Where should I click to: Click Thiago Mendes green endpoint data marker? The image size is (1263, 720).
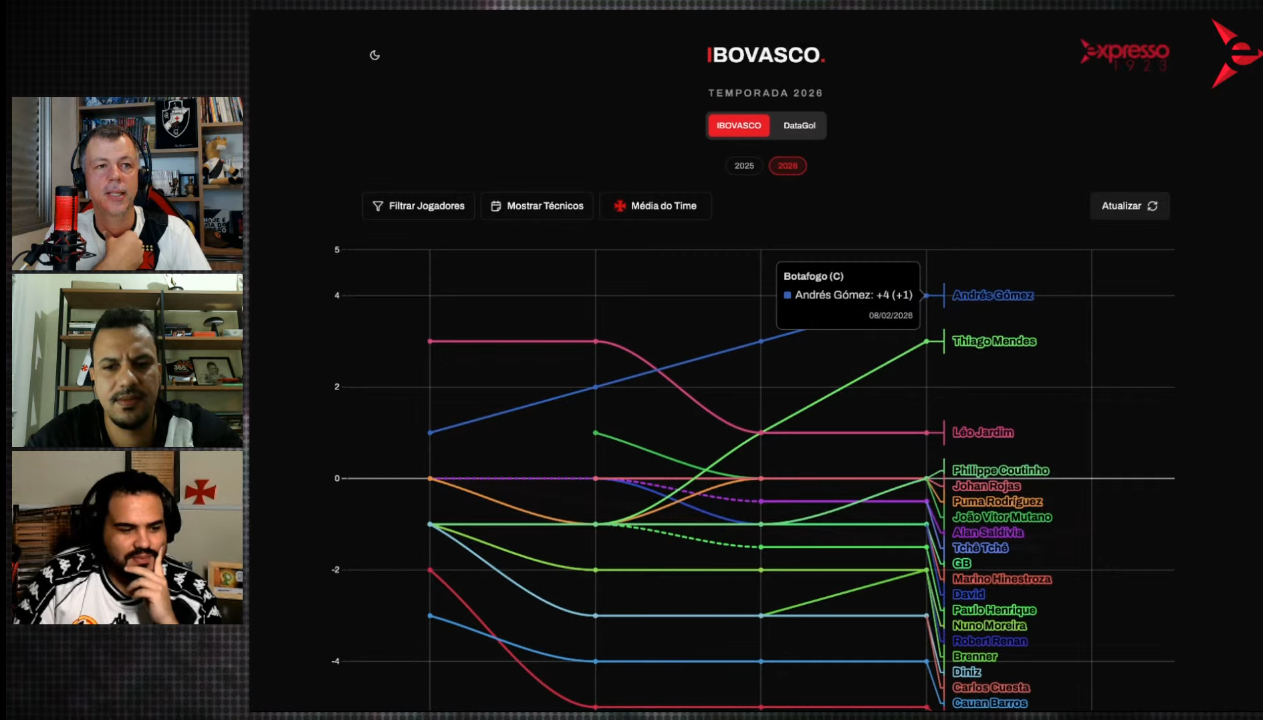point(927,342)
